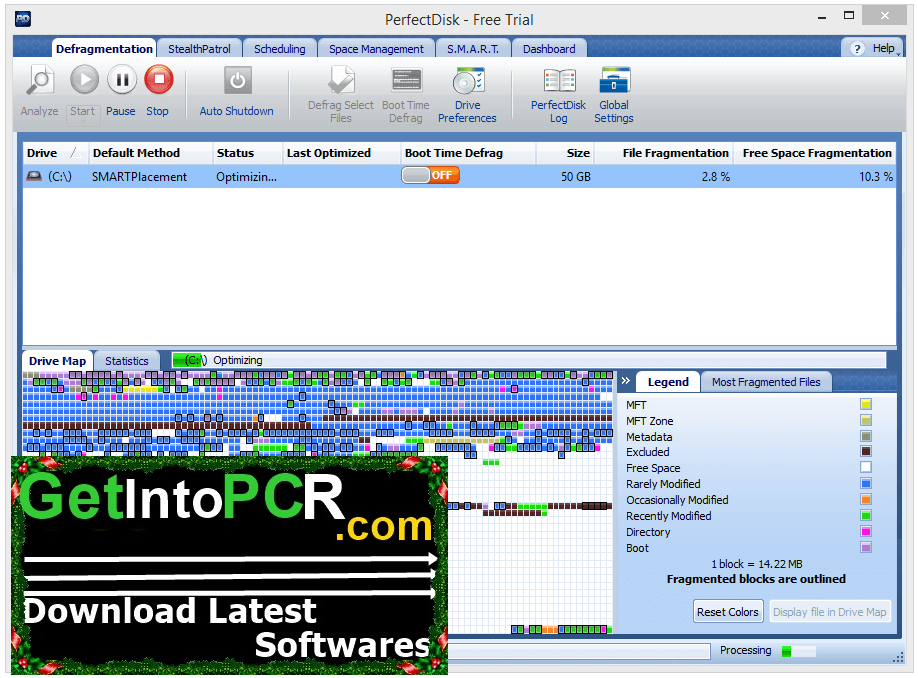Open the Help menu dropdown
Screen dimensions: 918x678
click(898, 54)
